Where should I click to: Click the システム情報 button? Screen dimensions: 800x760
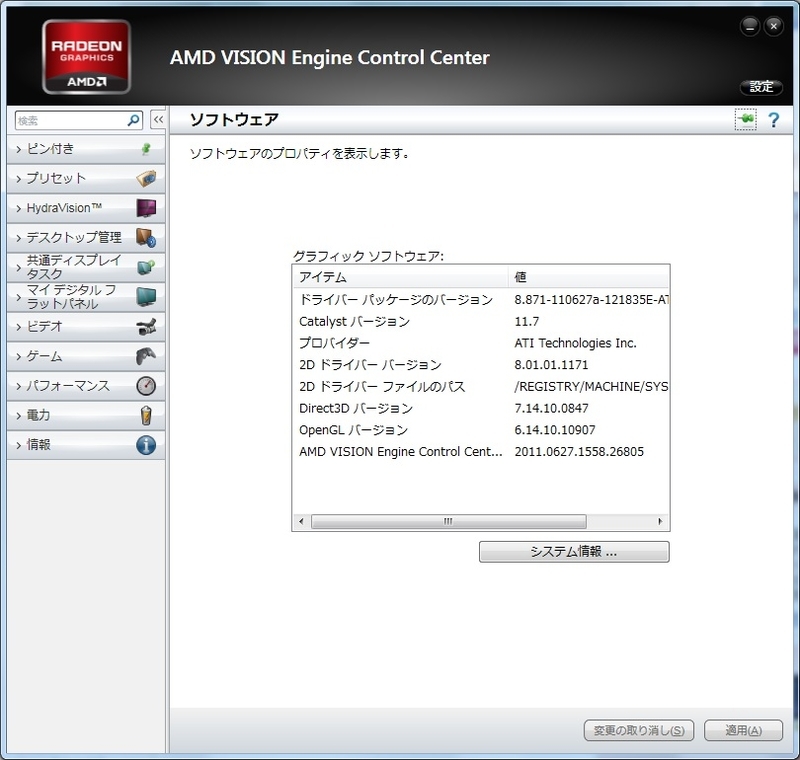[x=574, y=552]
